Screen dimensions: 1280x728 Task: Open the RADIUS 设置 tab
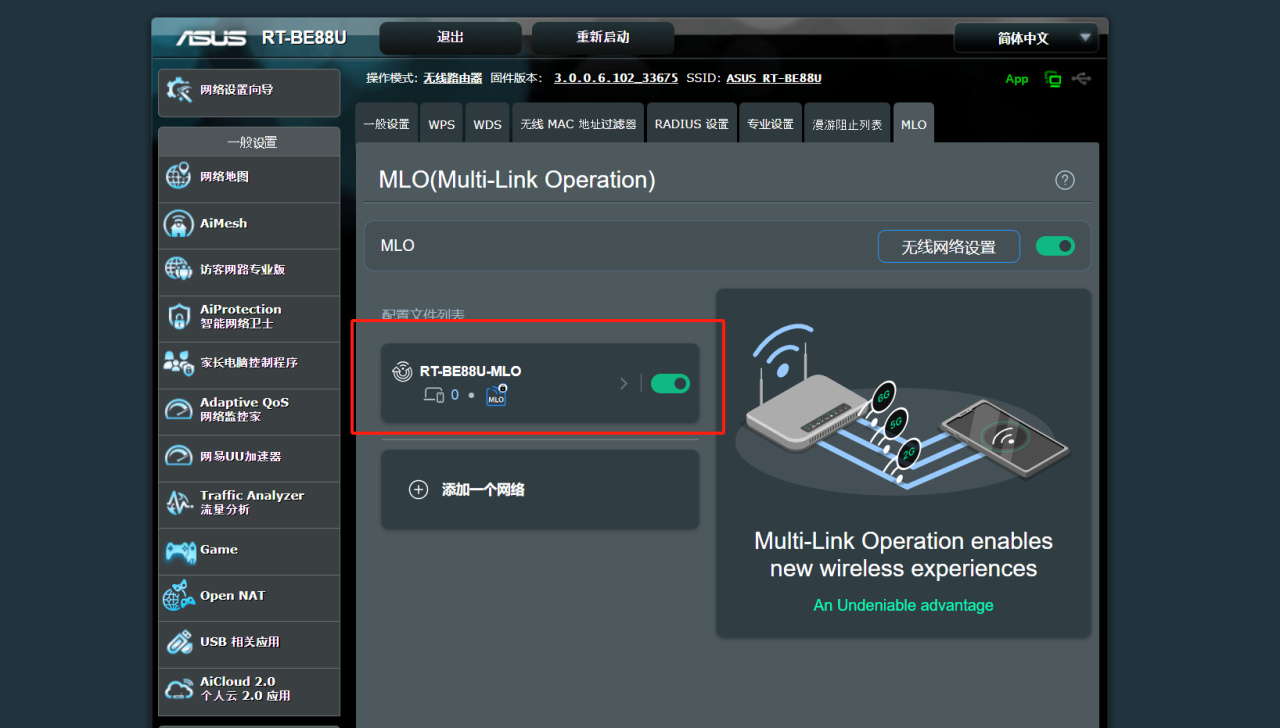[692, 124]
